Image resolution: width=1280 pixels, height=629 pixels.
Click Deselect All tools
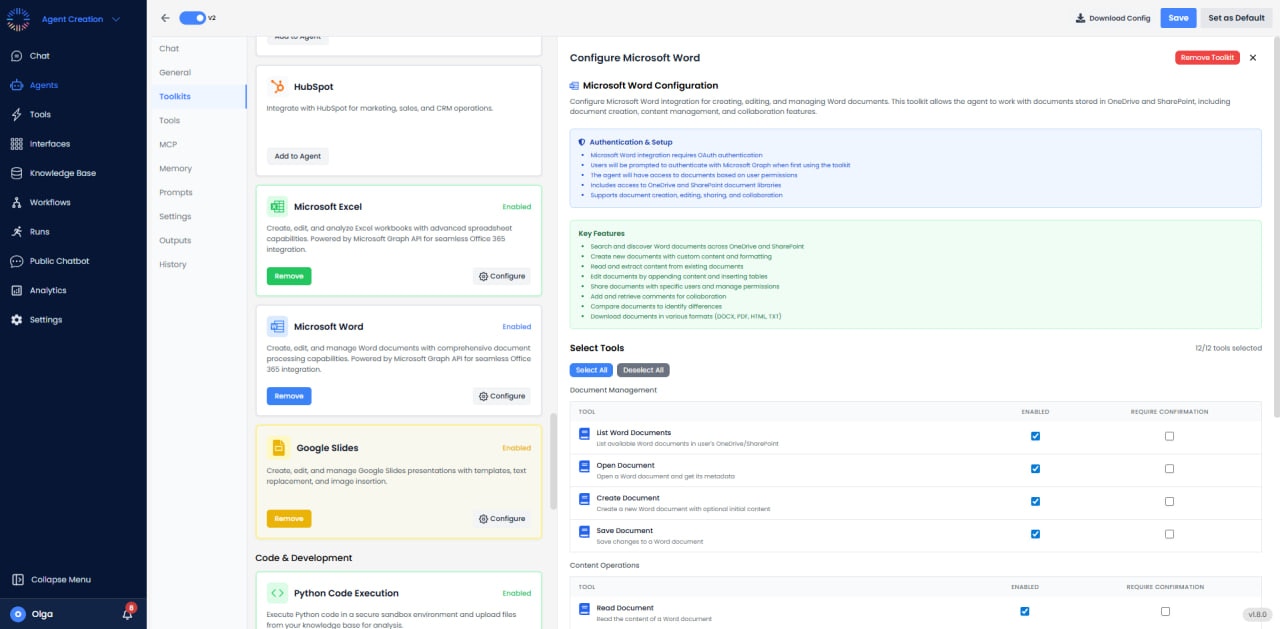pyautogui.click(x=643, y=370)
